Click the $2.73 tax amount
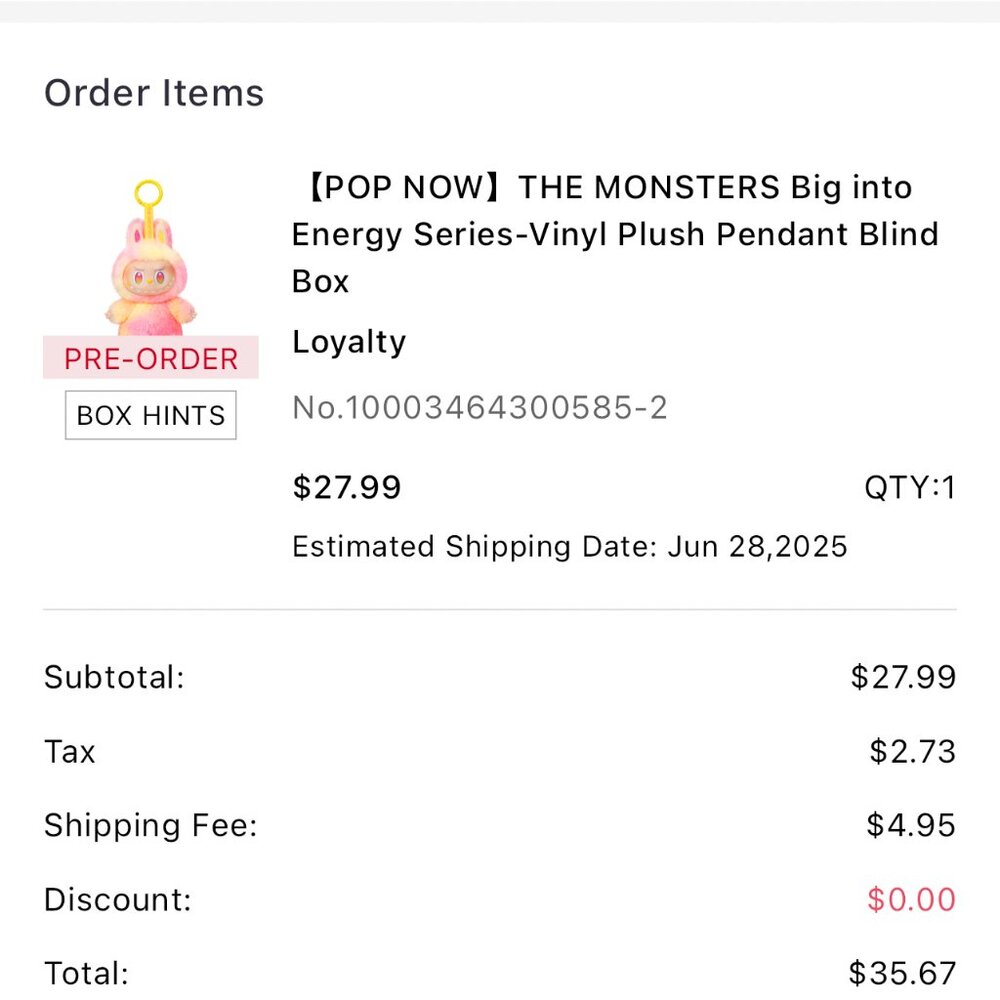1000x1000 pixels. (x=912, y=751)
